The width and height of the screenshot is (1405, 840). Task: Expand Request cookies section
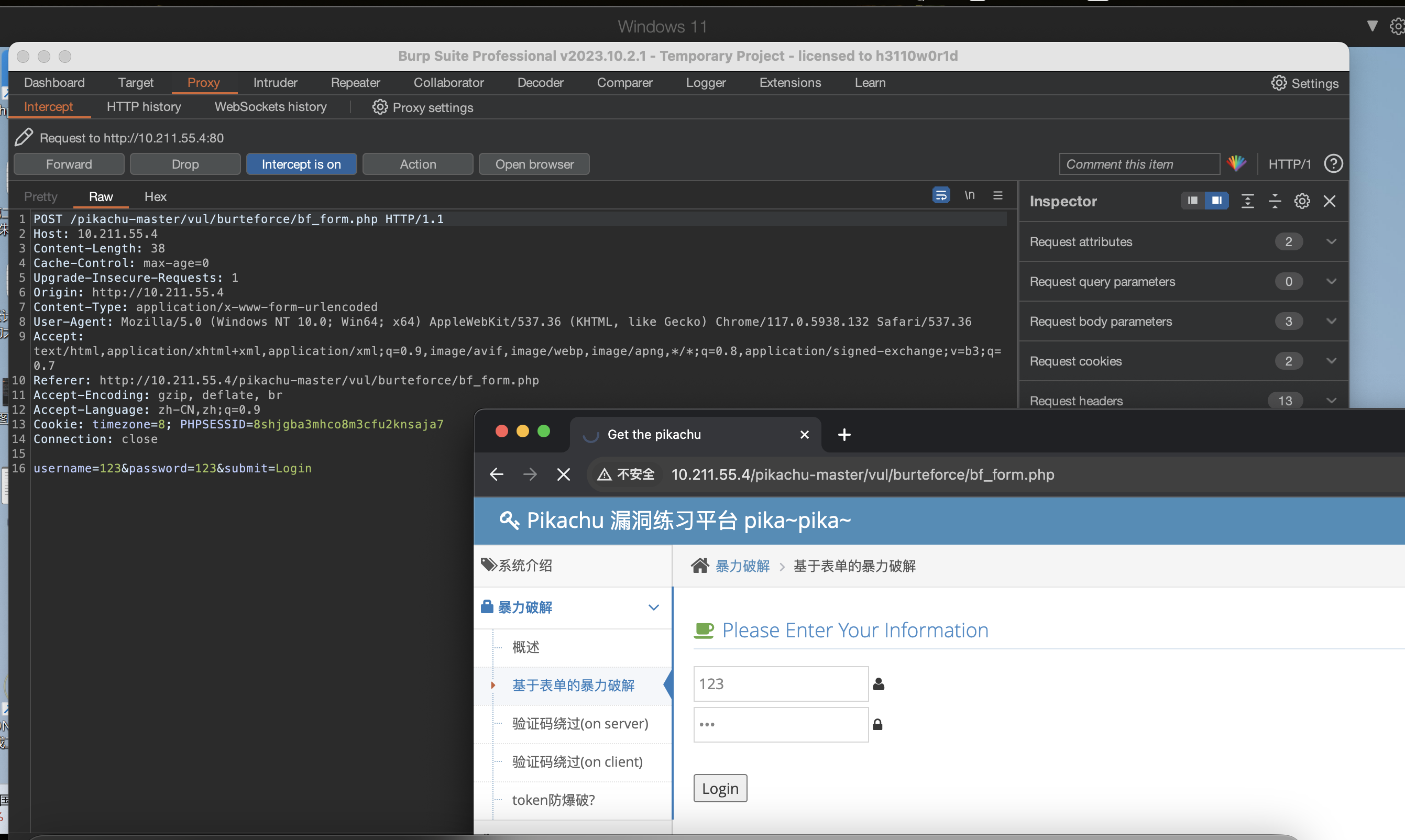[x=1332, y=361]
